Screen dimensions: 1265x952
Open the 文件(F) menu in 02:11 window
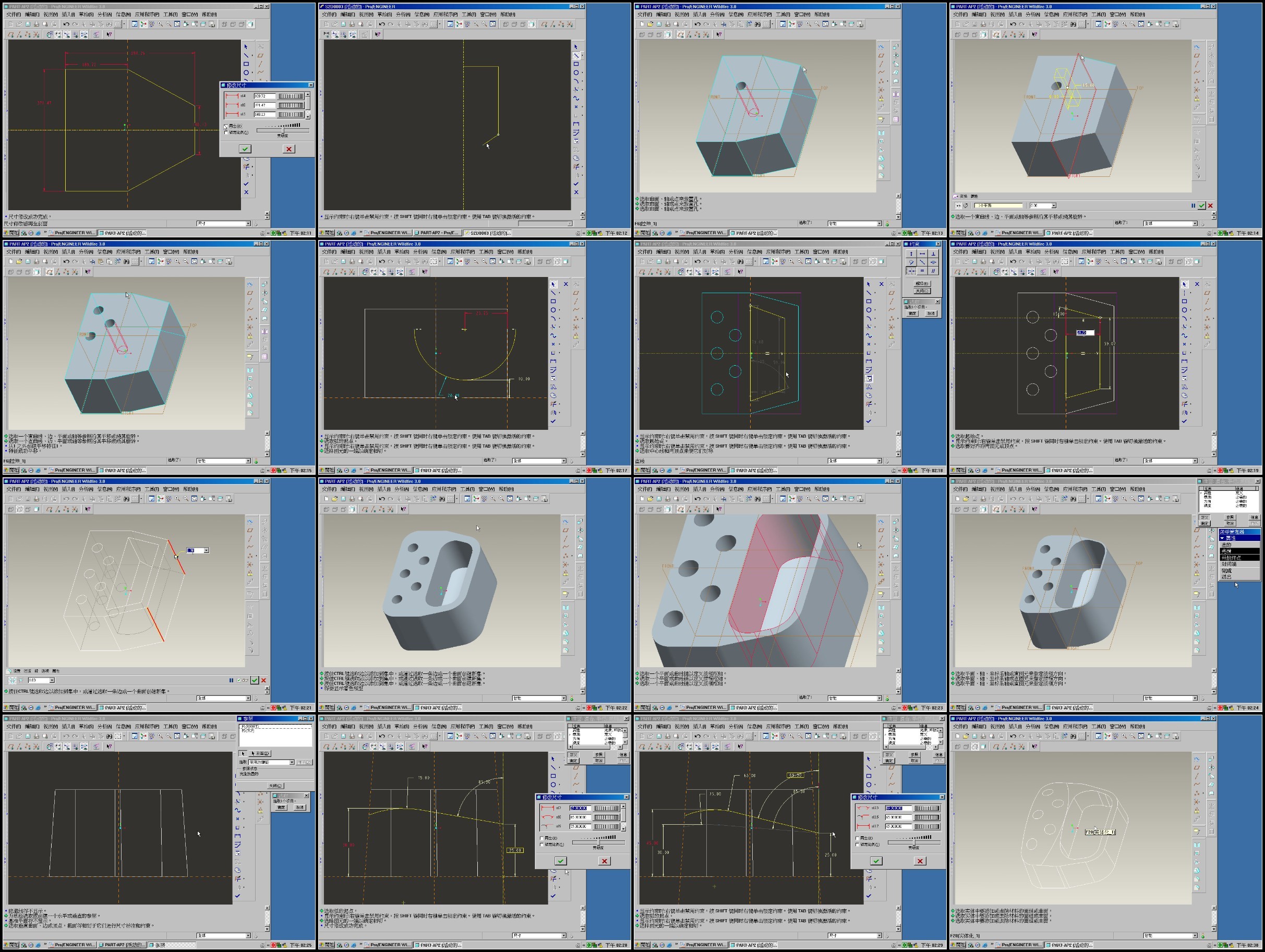point(14,14)
